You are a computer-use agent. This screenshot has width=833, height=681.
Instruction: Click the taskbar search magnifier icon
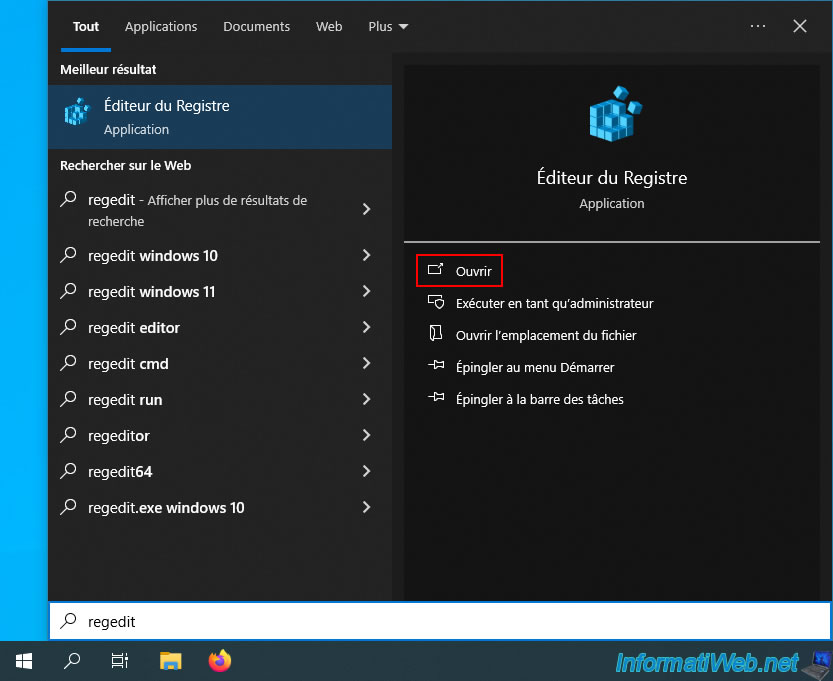pyautogui.click(x=72, y=661)
